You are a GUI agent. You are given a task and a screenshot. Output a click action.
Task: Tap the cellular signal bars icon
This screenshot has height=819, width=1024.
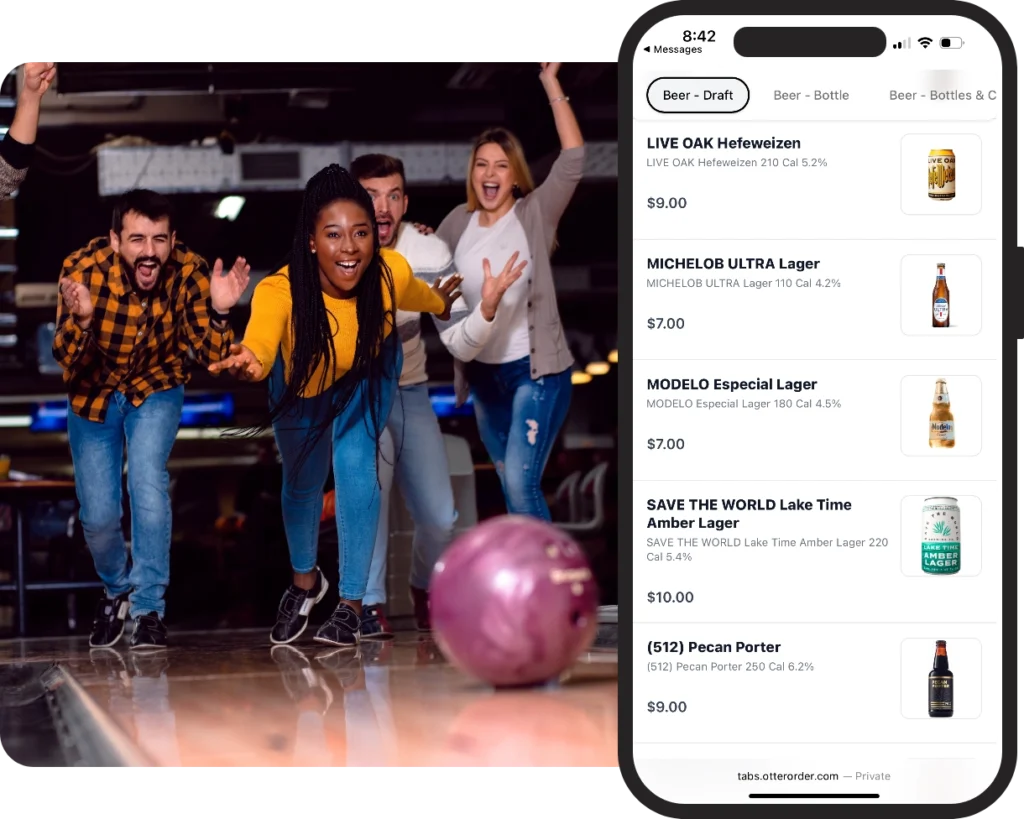901,43
